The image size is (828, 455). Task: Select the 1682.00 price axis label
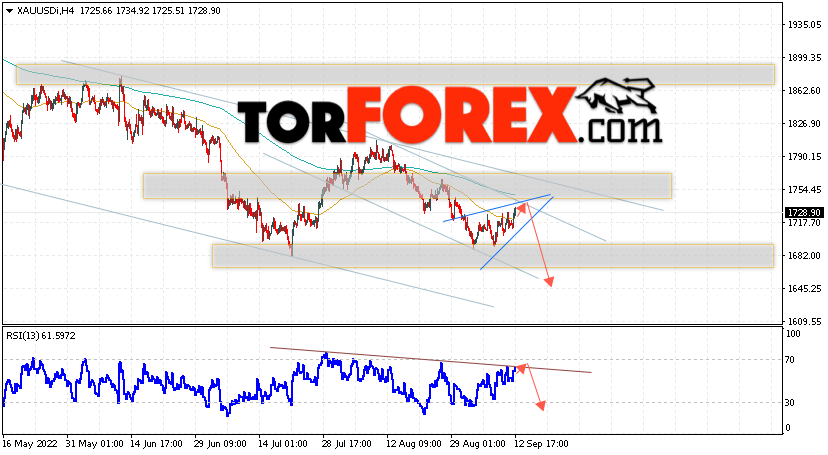[804, 255]
